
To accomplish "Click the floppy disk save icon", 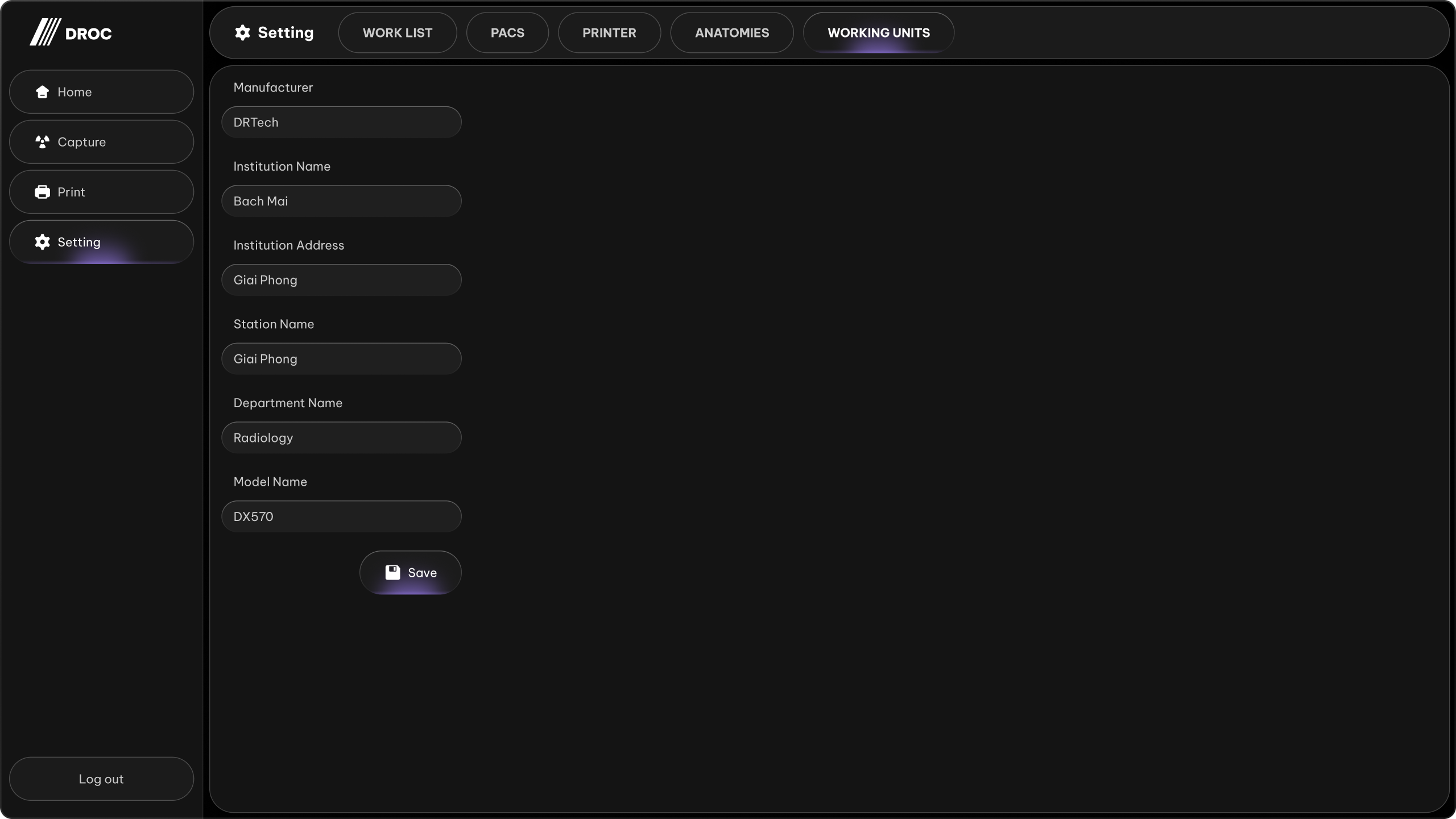I will [x=392, y=572].
